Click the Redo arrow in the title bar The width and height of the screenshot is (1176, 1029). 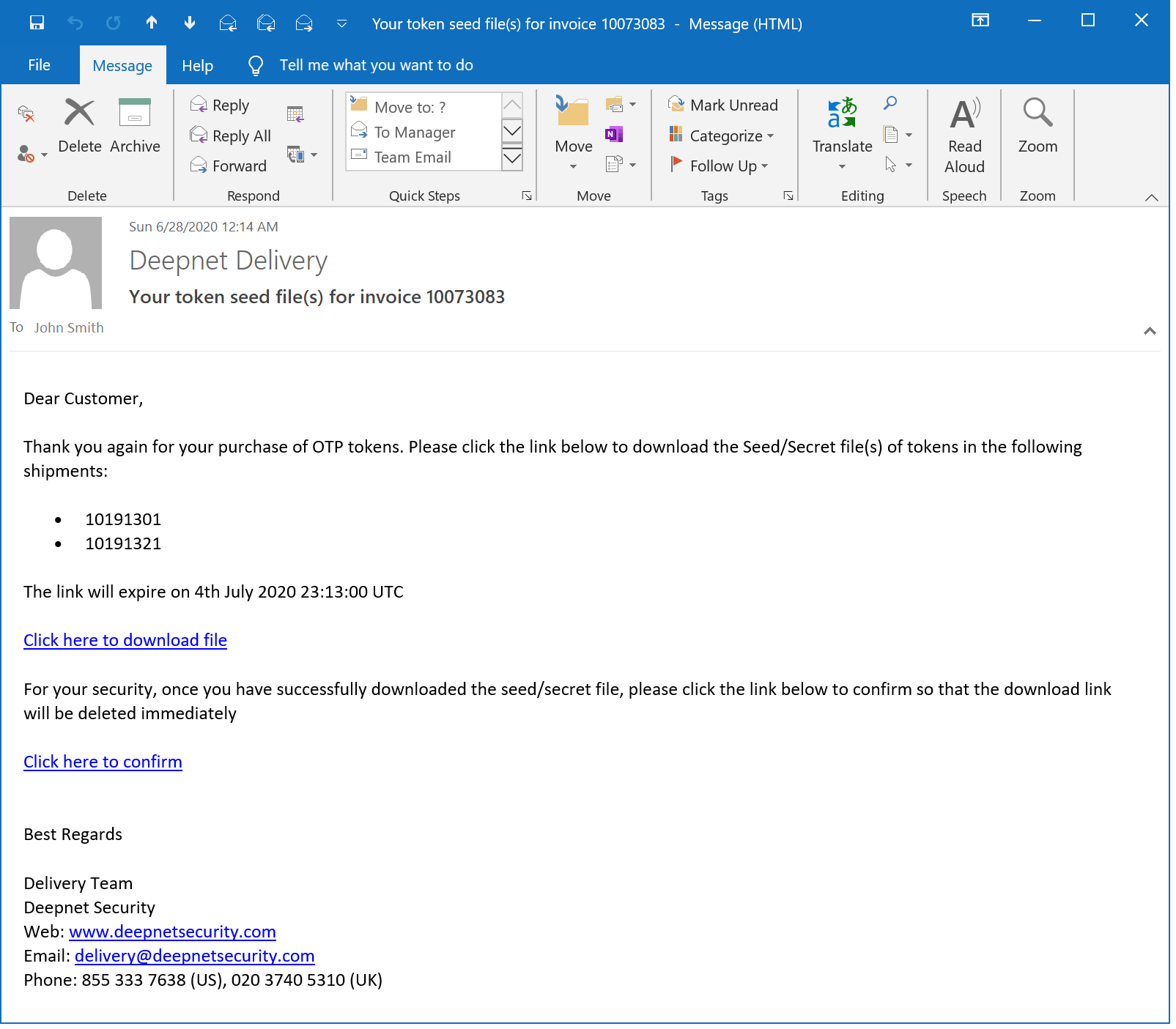[113, 23]
